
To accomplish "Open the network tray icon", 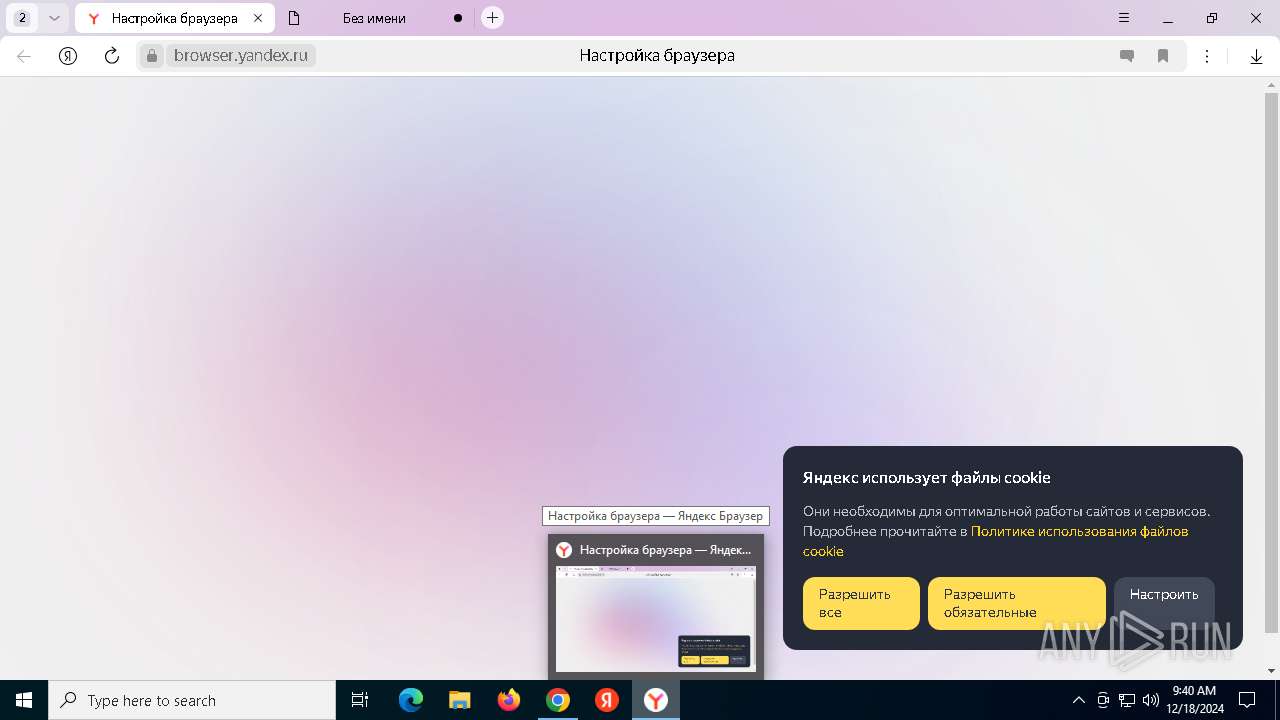I will click(1127, 700).
